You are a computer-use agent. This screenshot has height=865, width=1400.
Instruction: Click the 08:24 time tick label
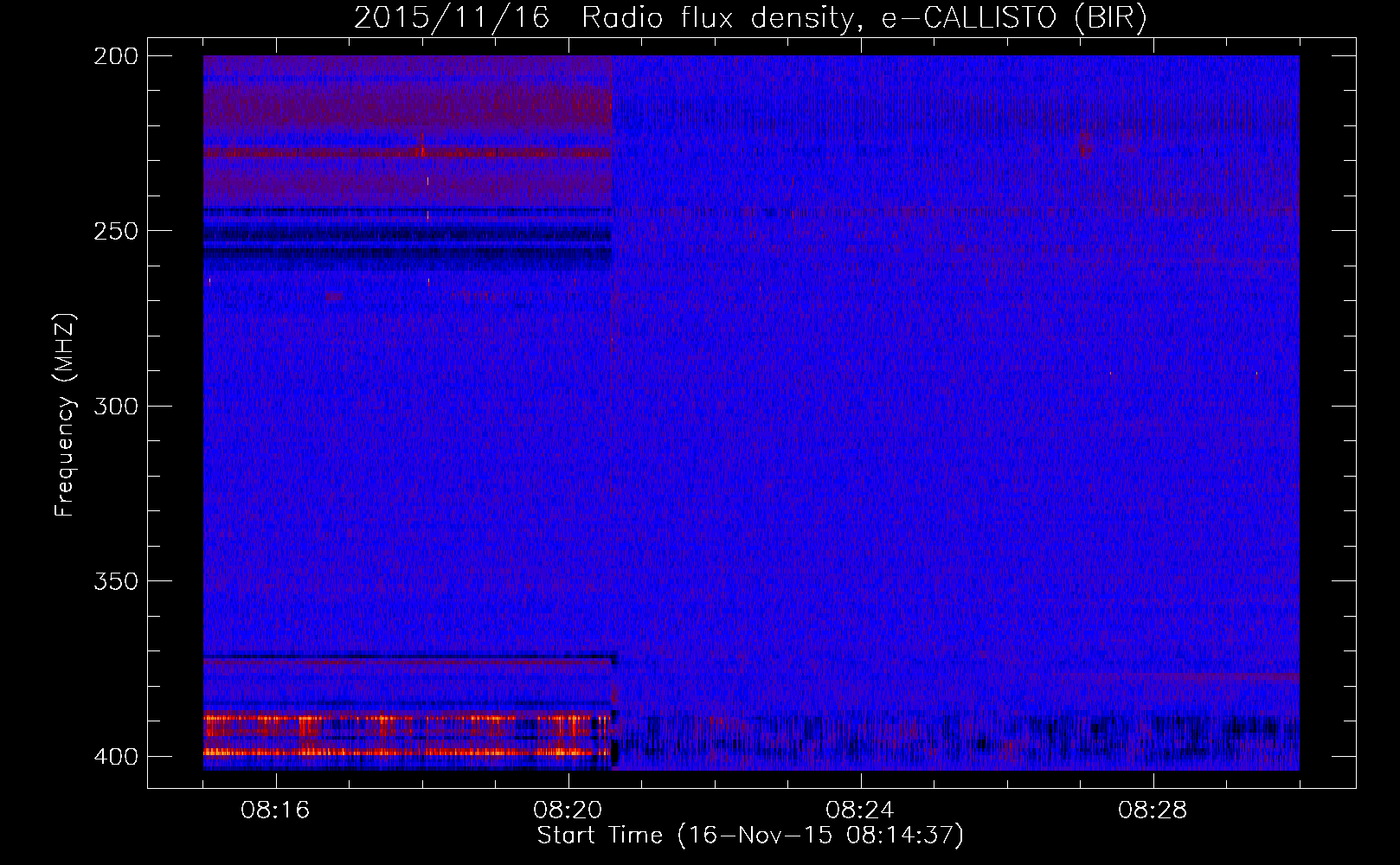click(x=859, y=810)
